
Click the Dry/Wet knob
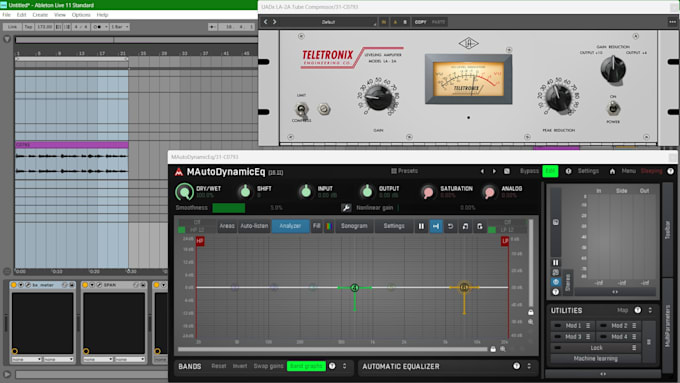[x=184, y=192]
